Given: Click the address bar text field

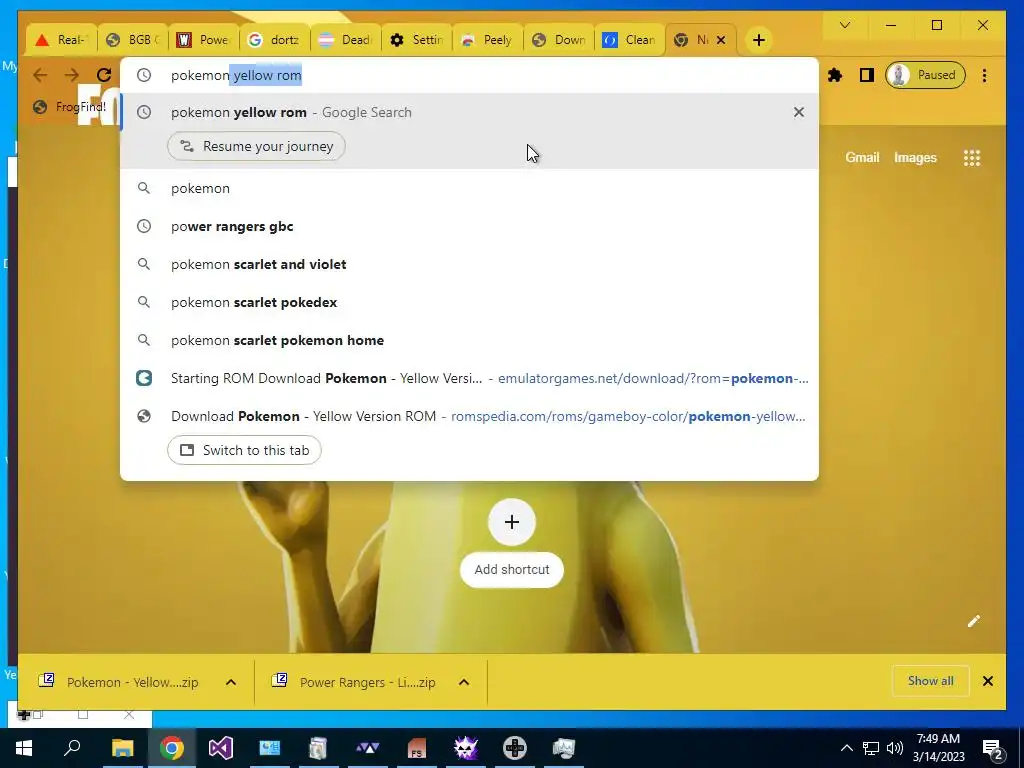Looking at the screenshot, I should tap(469, 75).
